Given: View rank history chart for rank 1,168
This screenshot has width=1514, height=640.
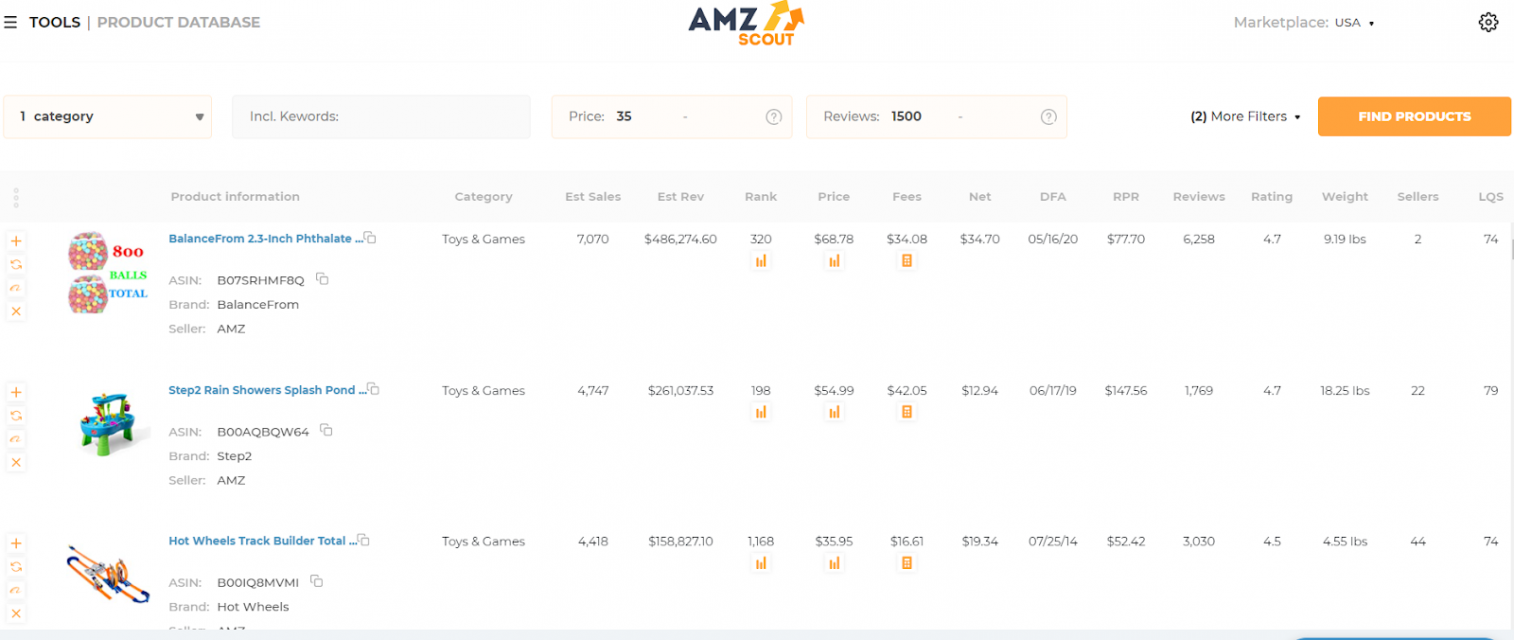Looking at the screenshot, I should coord(761,563).
